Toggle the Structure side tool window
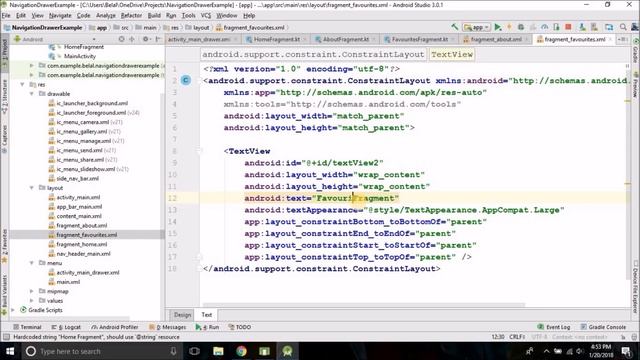640x360 pixels. [x=4, y=97]
